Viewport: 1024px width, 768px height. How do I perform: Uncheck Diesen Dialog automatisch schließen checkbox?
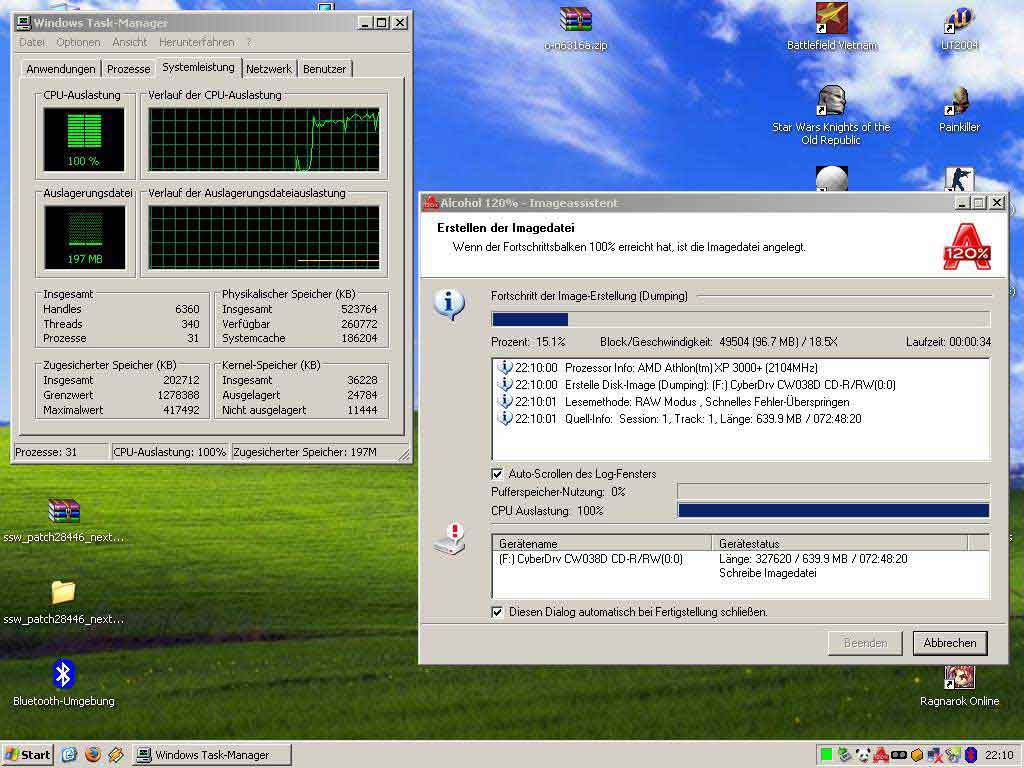pos(497,612)
